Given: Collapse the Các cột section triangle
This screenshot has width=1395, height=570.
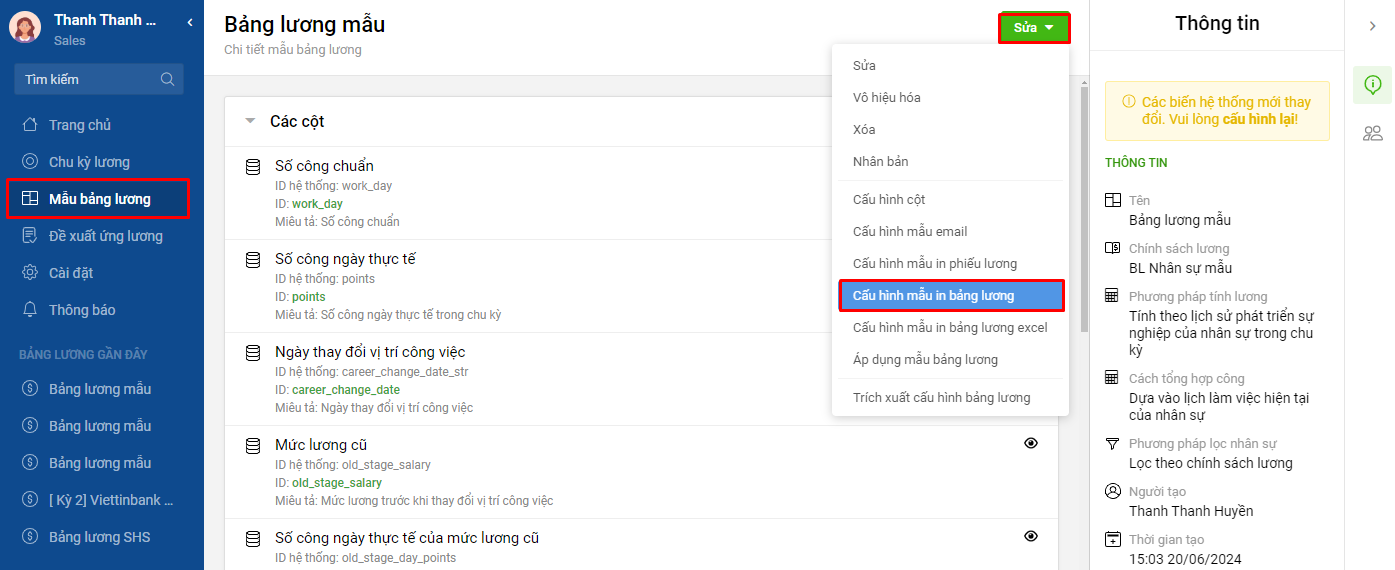Looking at the screenshot, I should click(x=250, y=121).
